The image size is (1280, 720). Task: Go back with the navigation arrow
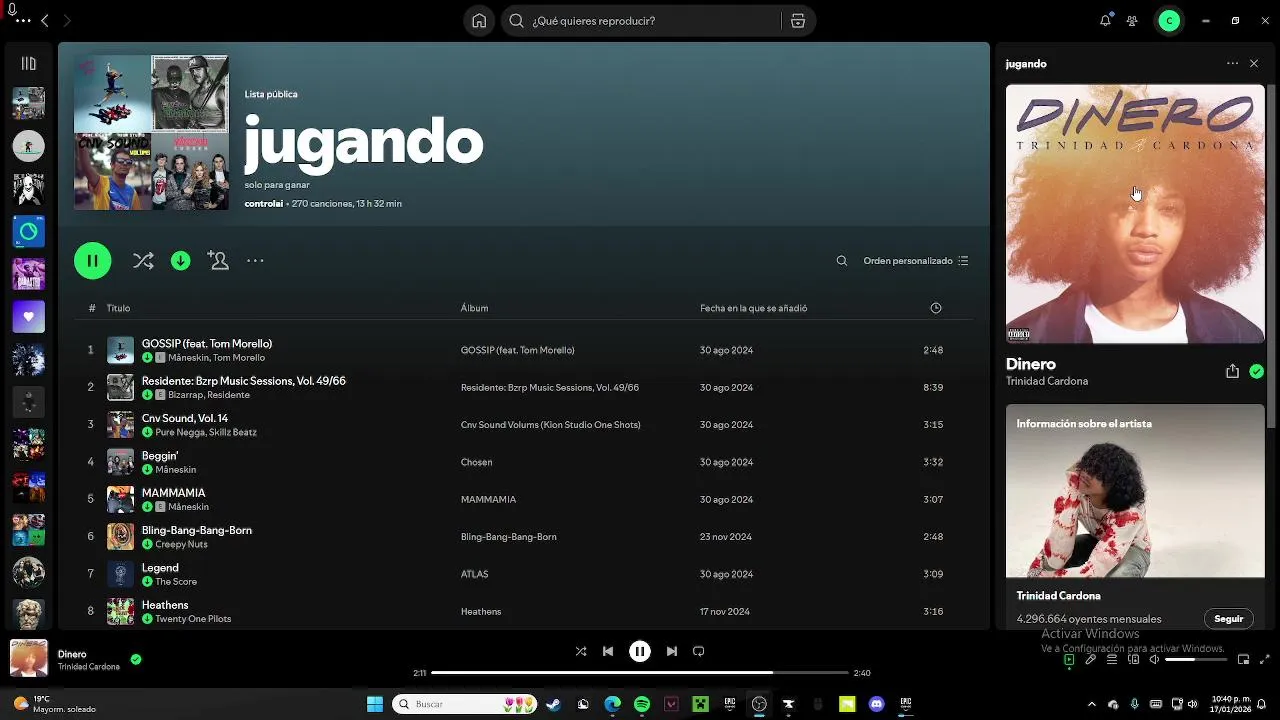coord(44,21)
